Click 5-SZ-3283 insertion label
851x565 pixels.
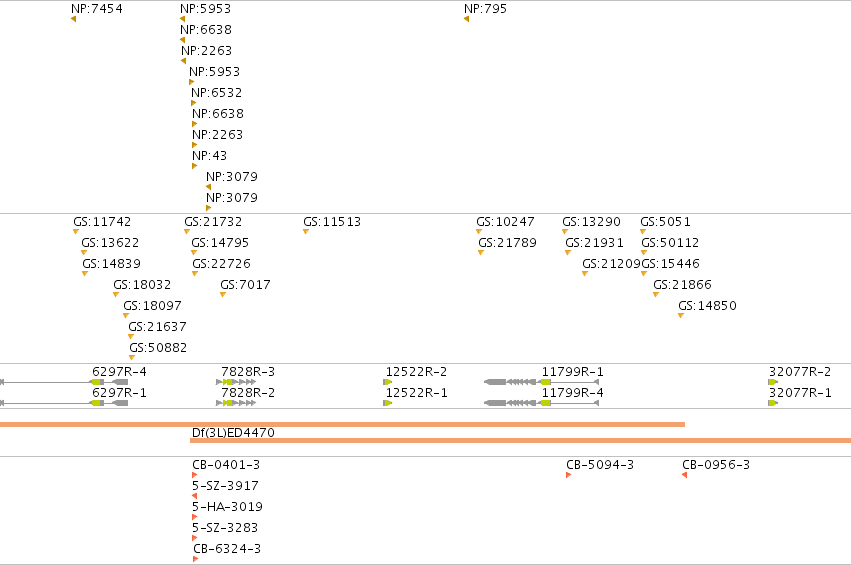click(225, 528)
